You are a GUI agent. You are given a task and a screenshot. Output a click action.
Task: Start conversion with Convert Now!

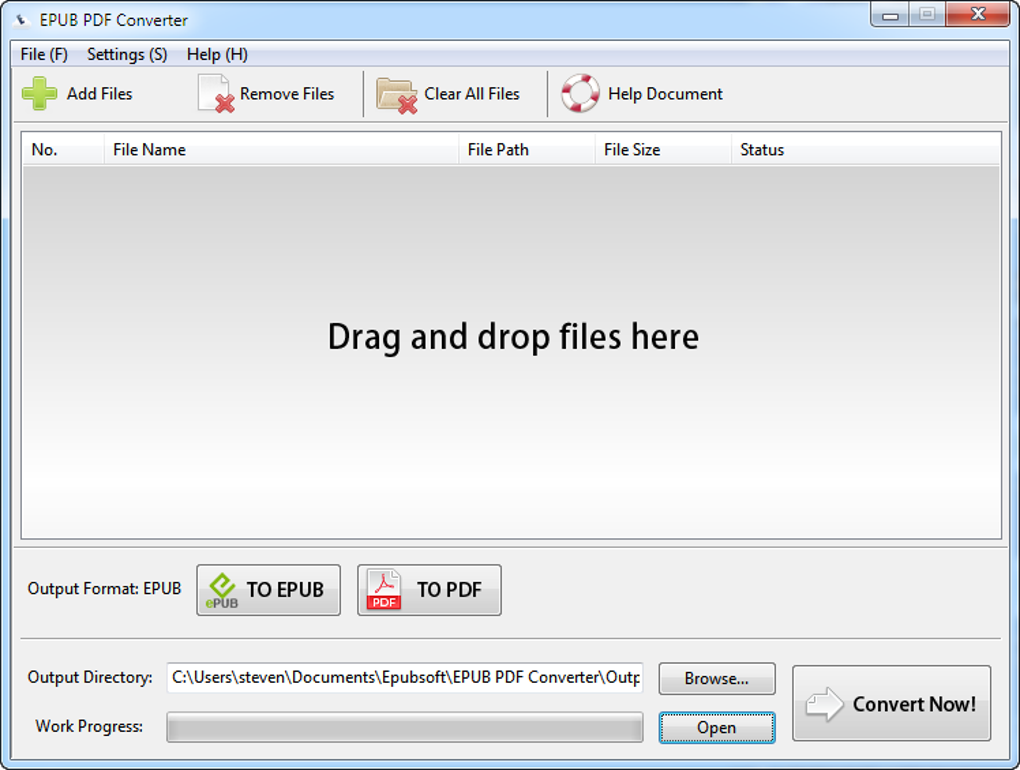pyautogui.click(x=892, y=703)
